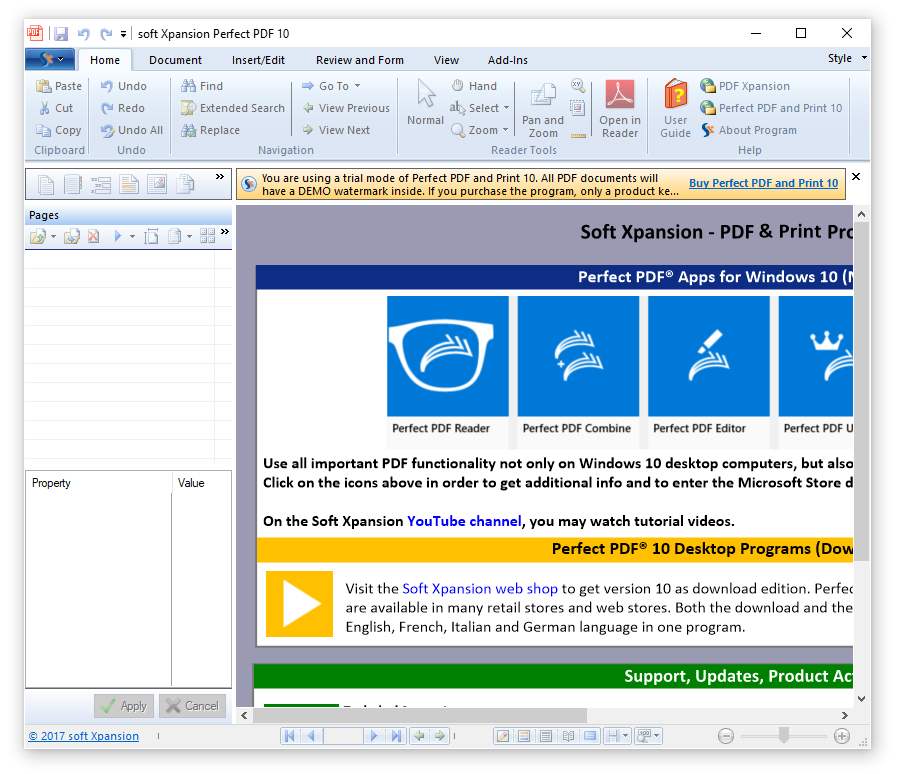Image resolution: width=913 pixels, height=774 pixels.
Task: Click the snapshot selection icon
Action: (578, 108)
